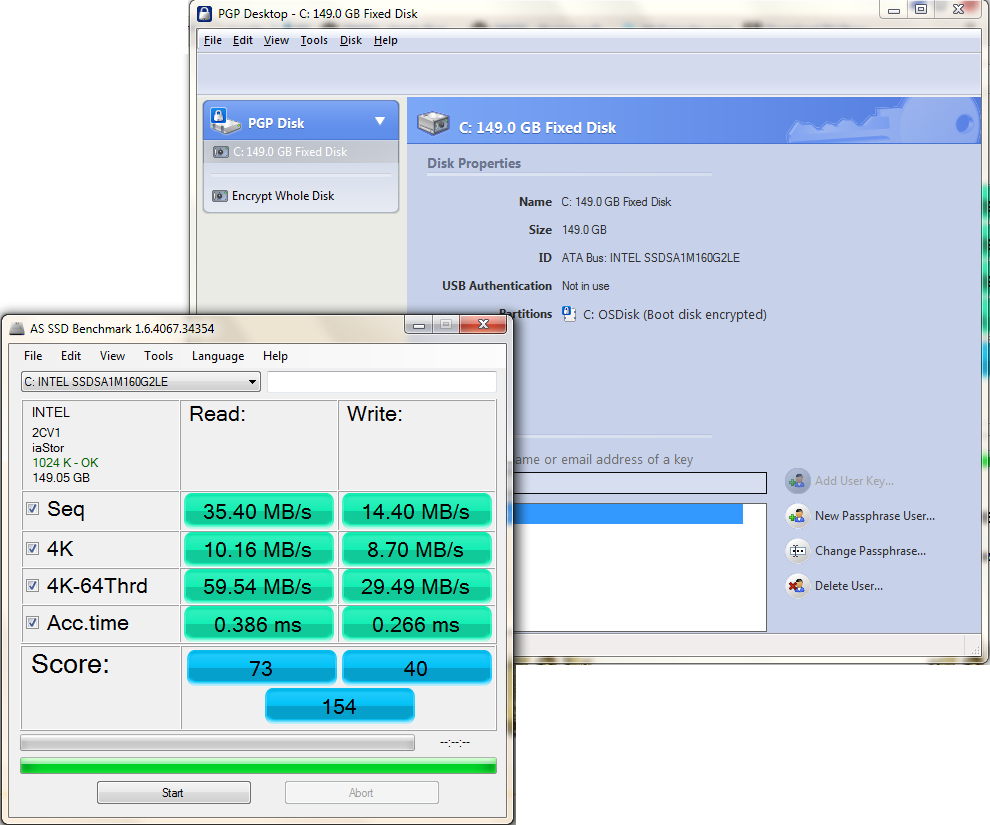
Task: Click the disk drive icon in header
Action: click(434, 125)
